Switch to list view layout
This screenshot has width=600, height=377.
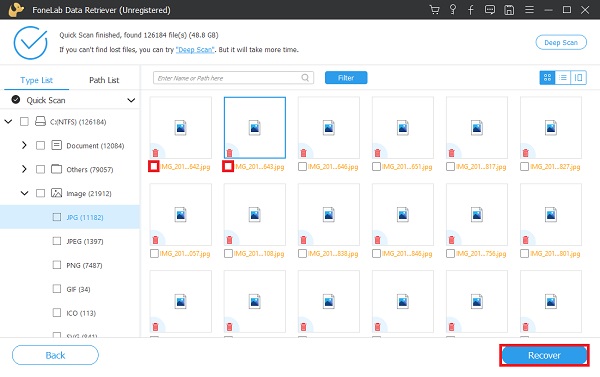[x=563, y=78]
